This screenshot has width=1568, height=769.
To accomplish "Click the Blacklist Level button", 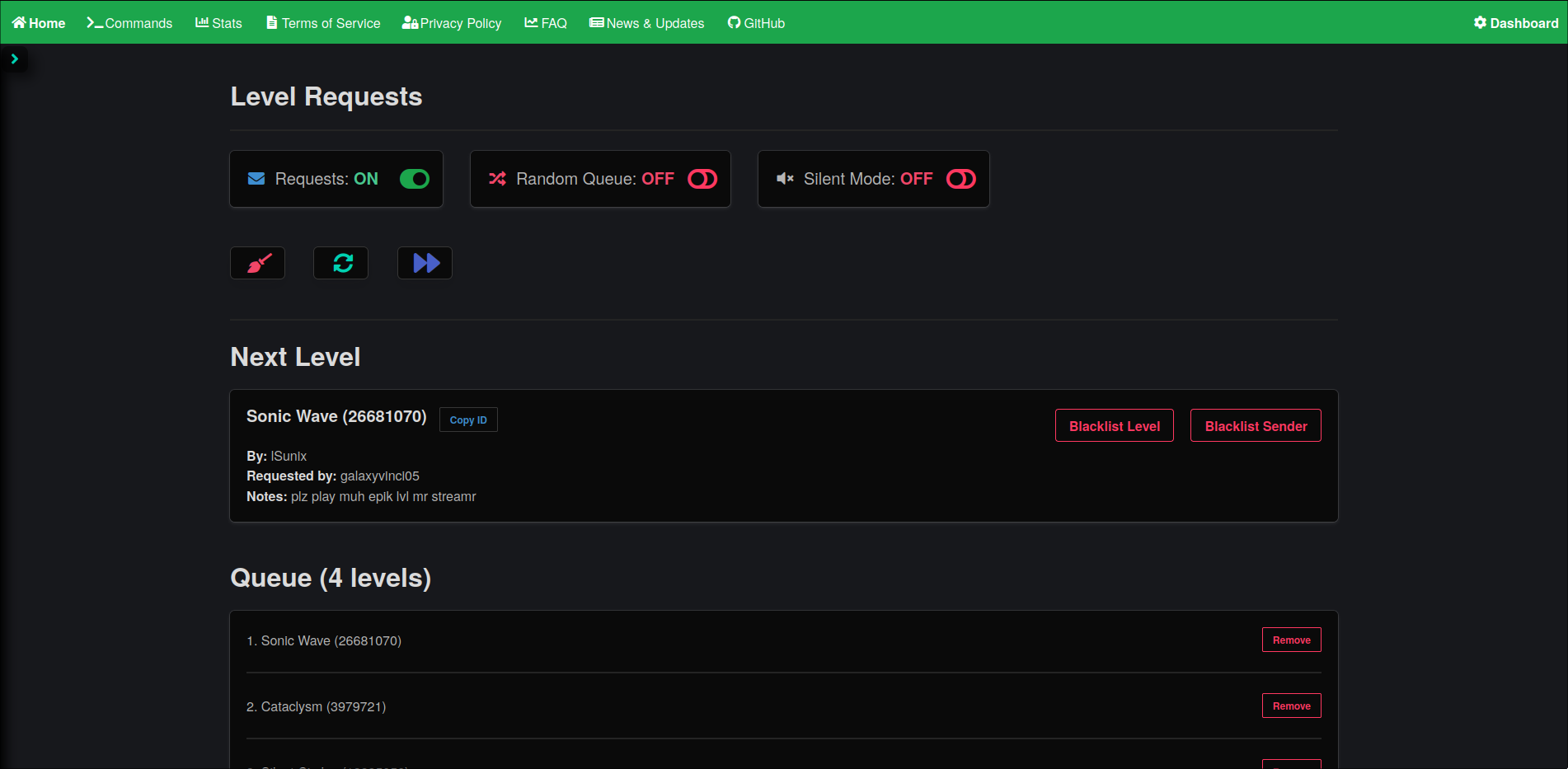I will pos(1114,426).
